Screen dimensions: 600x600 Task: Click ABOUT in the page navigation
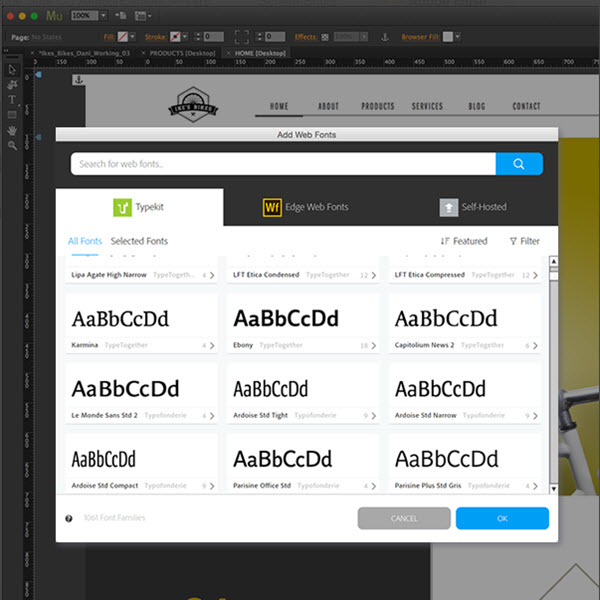(x=328, y=106)
